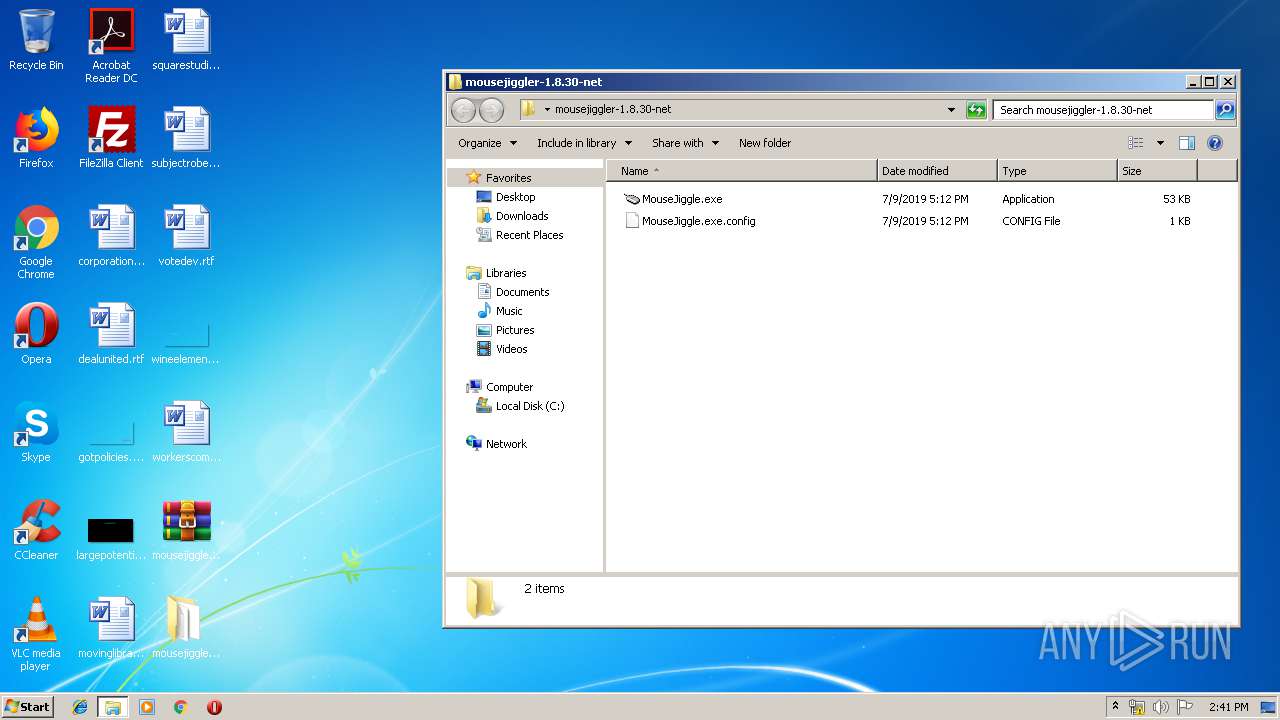This screenshot has width=1280, height=720.
Task: Go back using Explorer back arrow
Action: [x=463, y=110]
